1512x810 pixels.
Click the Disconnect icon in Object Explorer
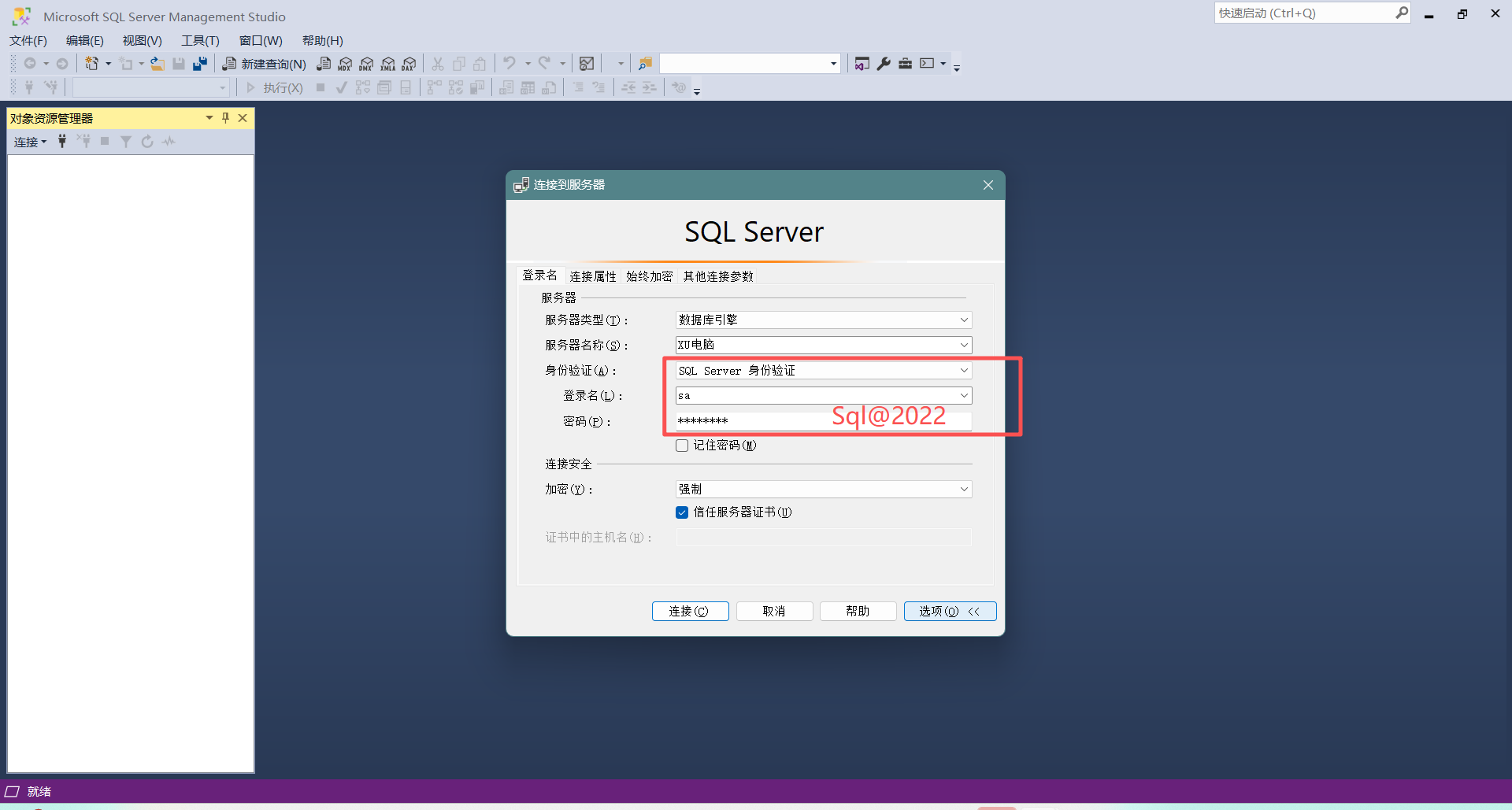(83, 142)
